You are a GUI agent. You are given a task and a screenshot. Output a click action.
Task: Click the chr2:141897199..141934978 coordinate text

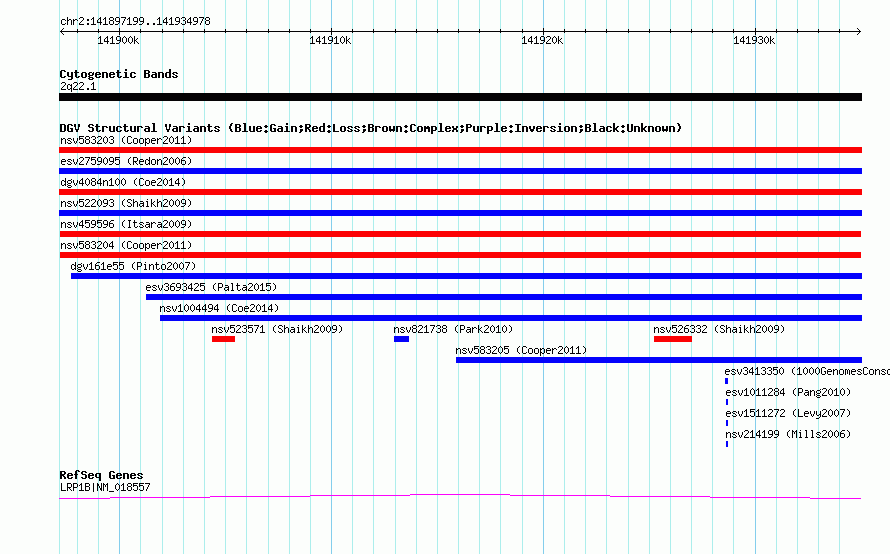tap(135, 21)
